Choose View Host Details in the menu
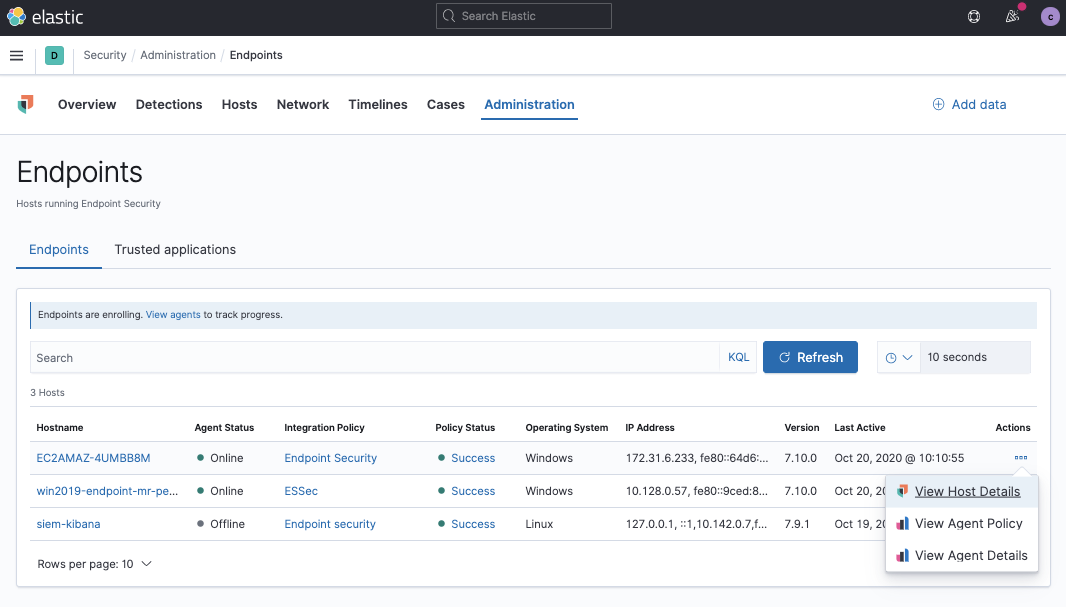The image size is (1066, 607). click(x=964, y=491)
